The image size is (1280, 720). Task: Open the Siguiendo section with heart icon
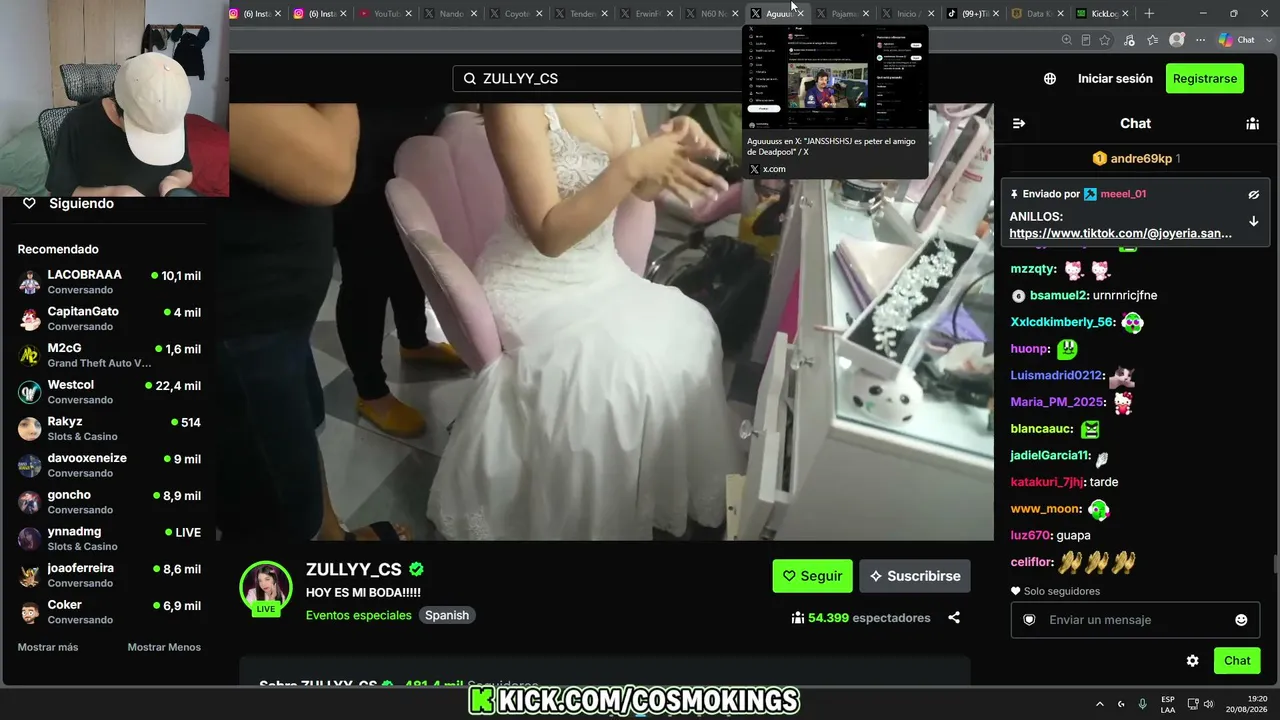point(68,203)
